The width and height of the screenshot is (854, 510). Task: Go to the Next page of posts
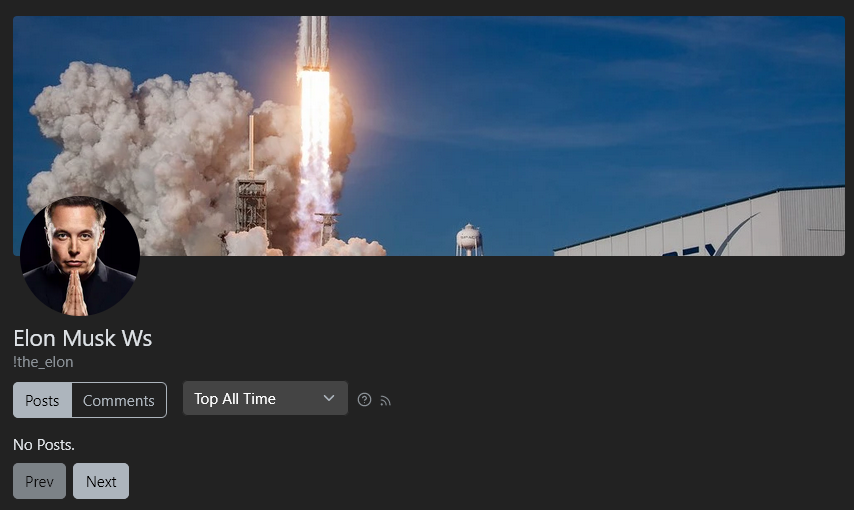(x=101, y=481)
